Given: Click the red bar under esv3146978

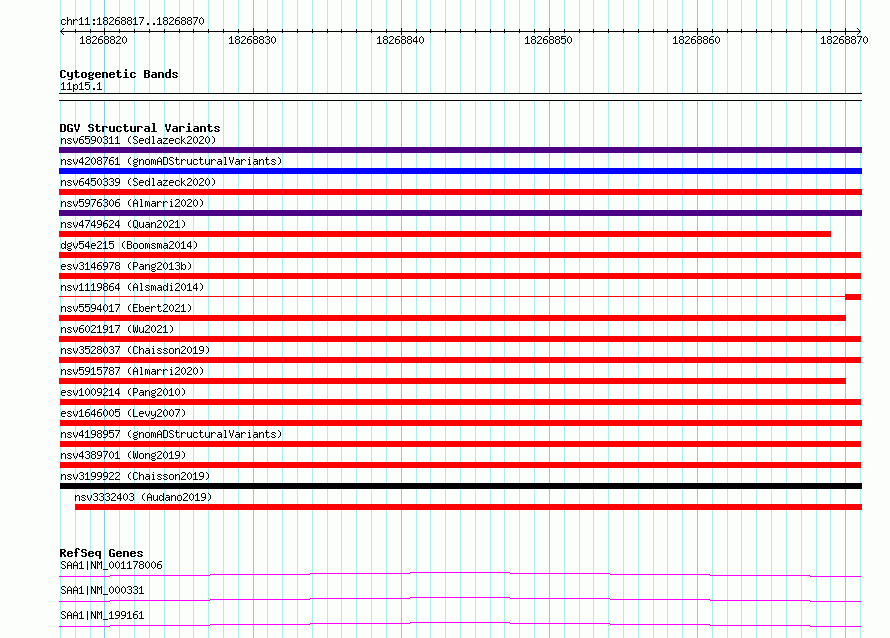Looking at the screenshot, I should coord(460,276).
